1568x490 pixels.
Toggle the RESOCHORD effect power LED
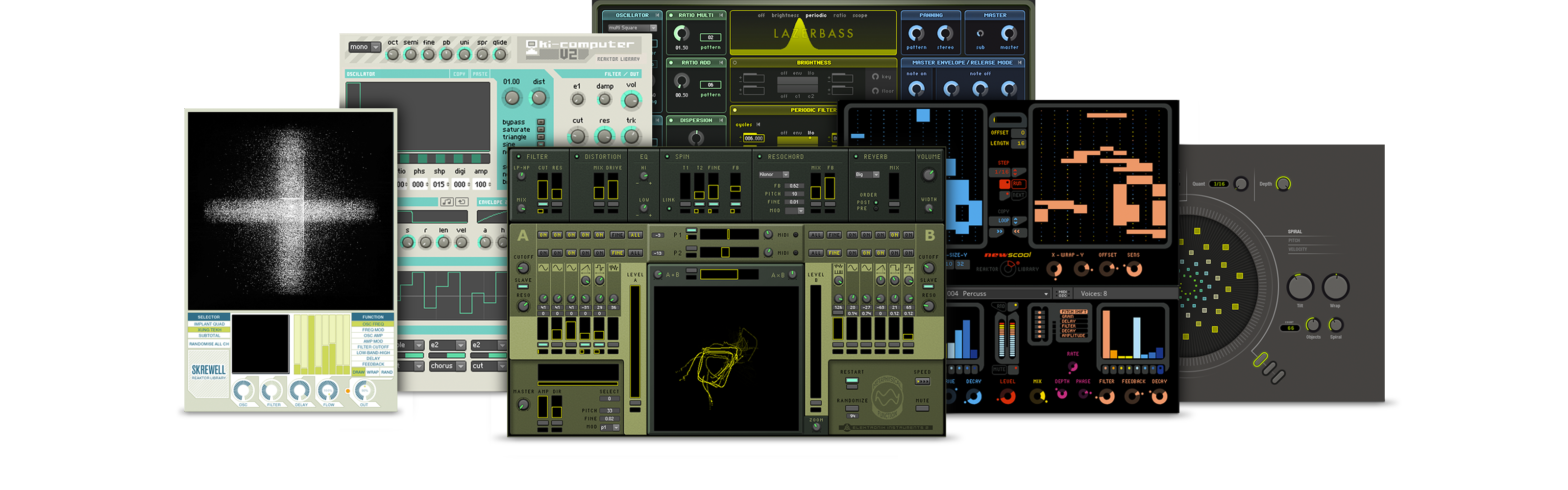pos(759,156)
